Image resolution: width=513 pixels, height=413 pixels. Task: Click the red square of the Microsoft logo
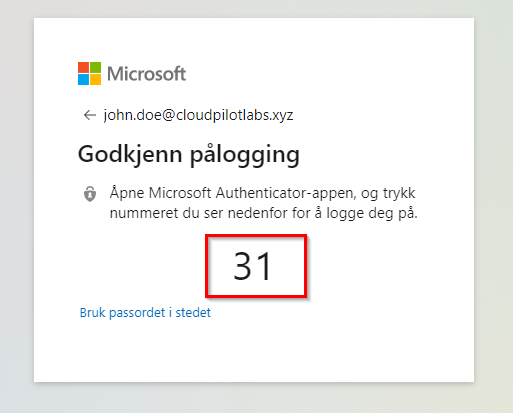tap(83, 67)
